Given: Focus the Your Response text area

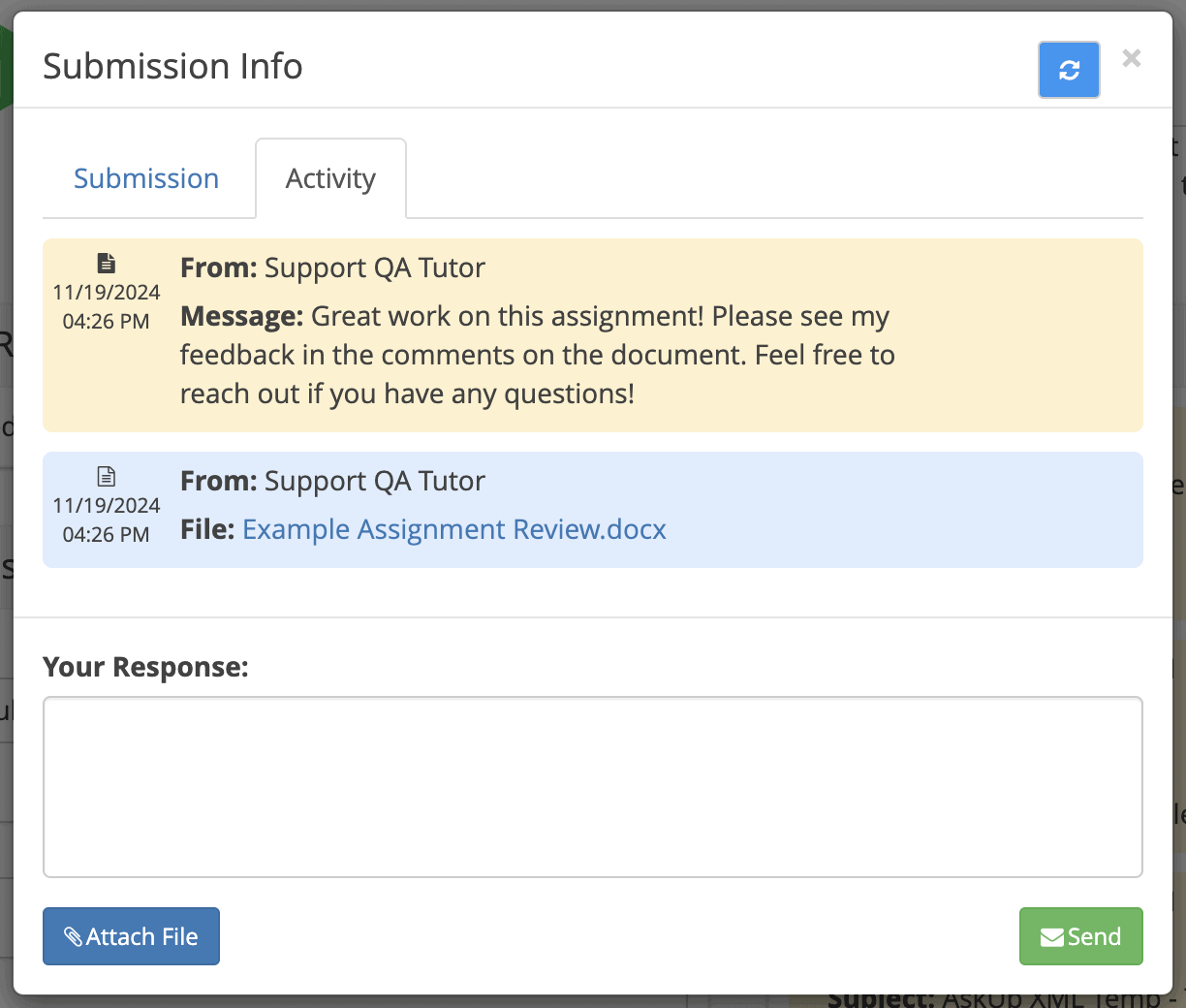Looking at the screenshot, I should [x=592, y=786].
